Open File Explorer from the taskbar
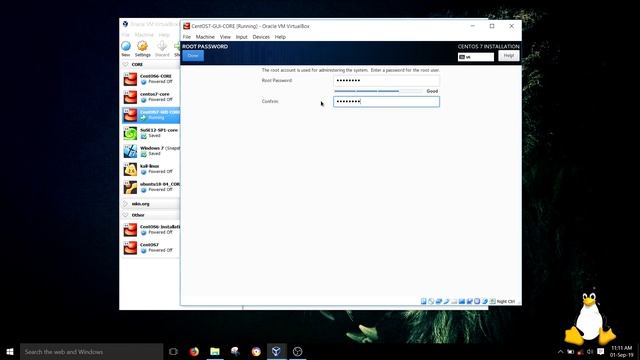Screen dimensions: 640x360 coord(215,351)
